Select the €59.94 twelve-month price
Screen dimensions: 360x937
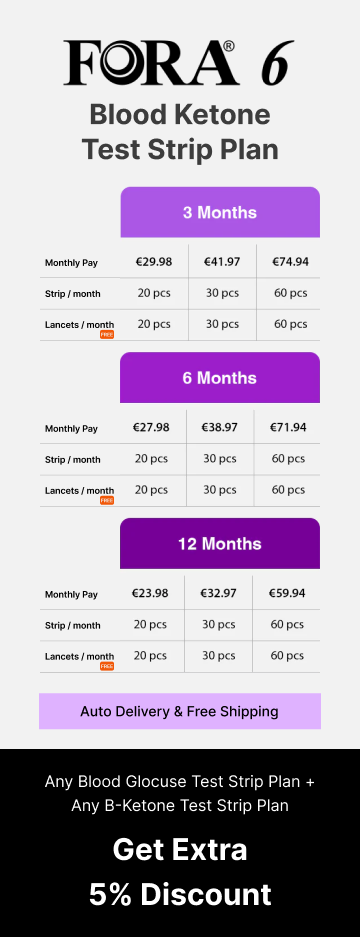pyautogui.click(x=287, y=593)
